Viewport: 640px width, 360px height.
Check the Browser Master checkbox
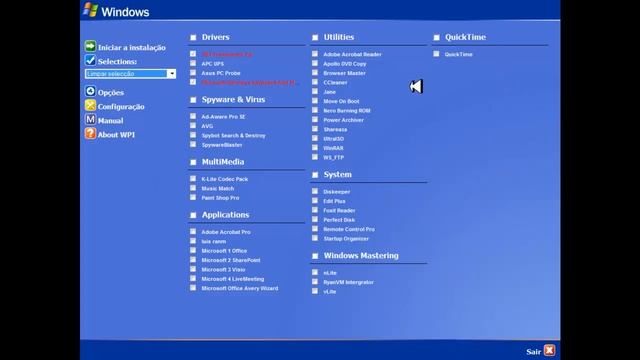click(315, 73)
